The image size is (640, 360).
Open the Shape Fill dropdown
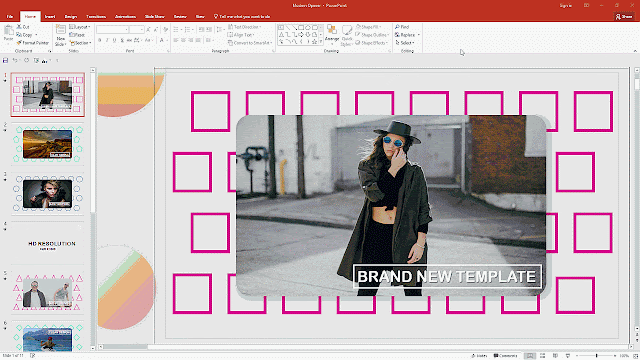point(369,27)
